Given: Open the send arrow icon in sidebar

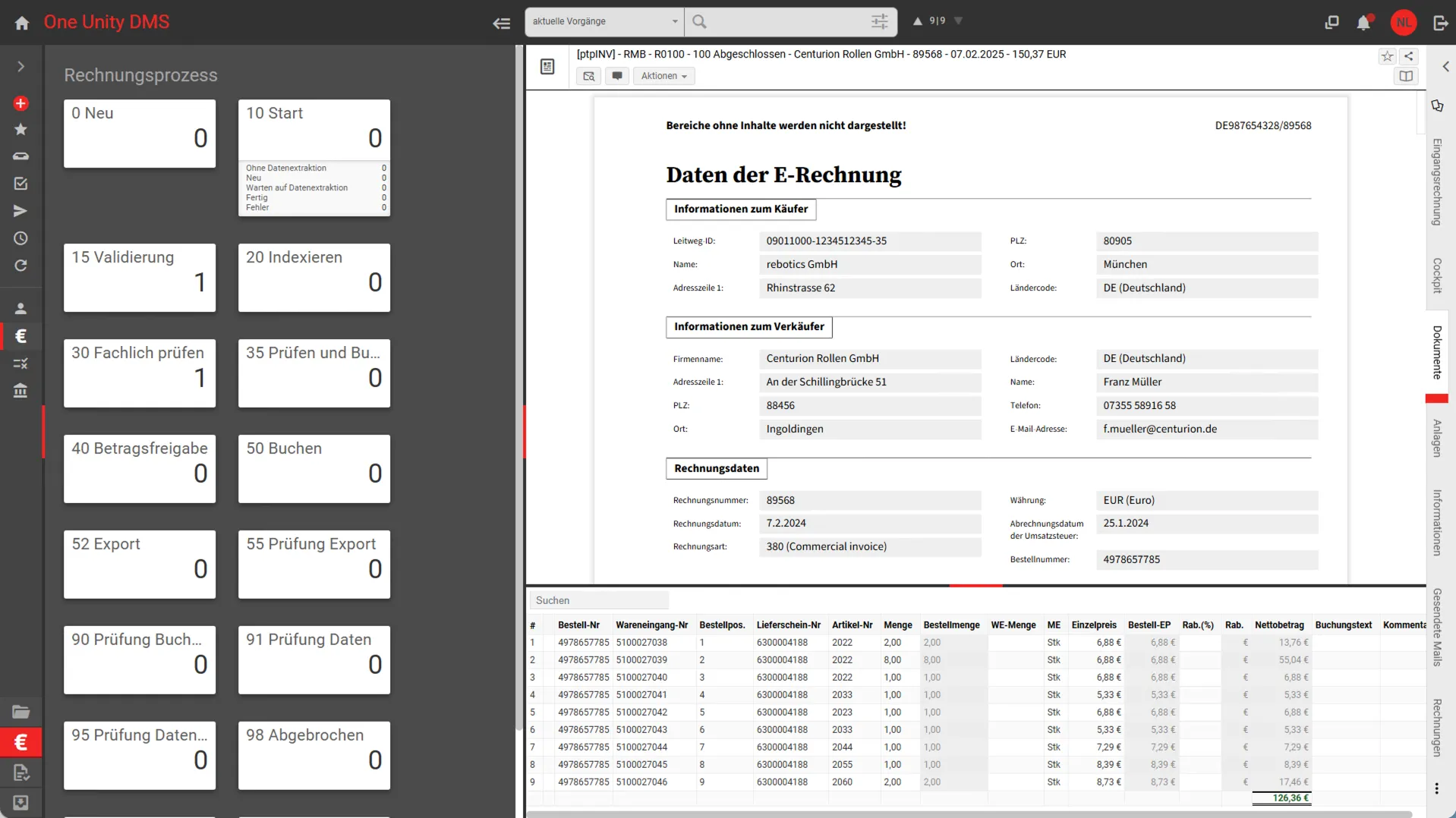Looking at the screenshot, I should click(21, 211).
